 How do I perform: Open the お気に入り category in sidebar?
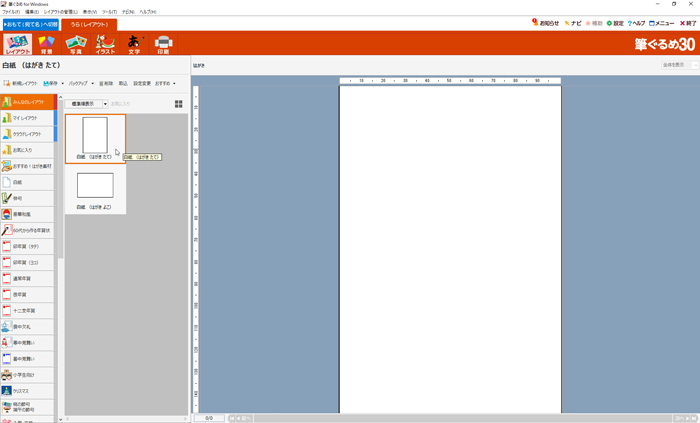(27, 150)
